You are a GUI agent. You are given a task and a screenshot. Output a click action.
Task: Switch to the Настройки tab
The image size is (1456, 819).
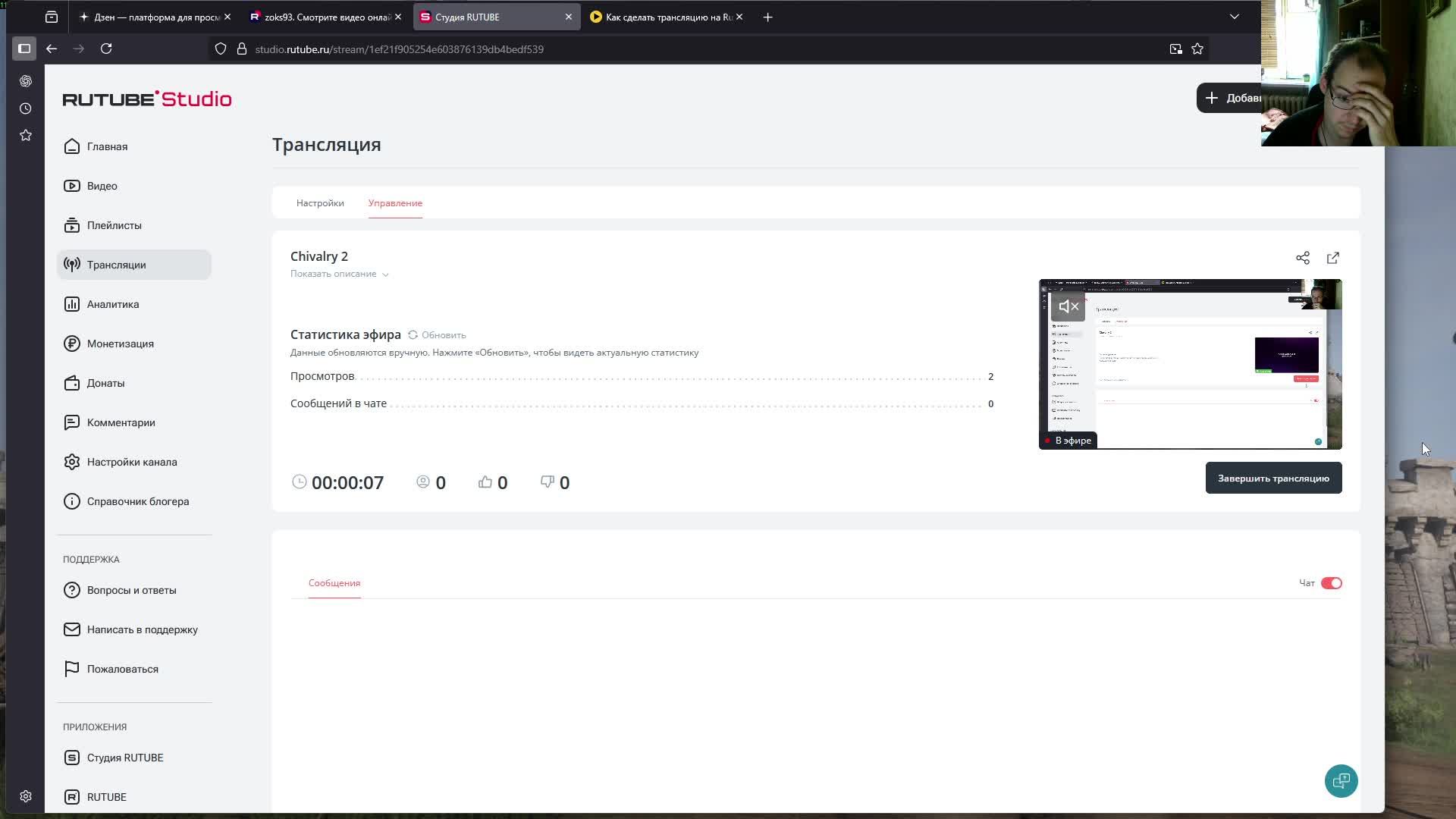click(320, 203)
